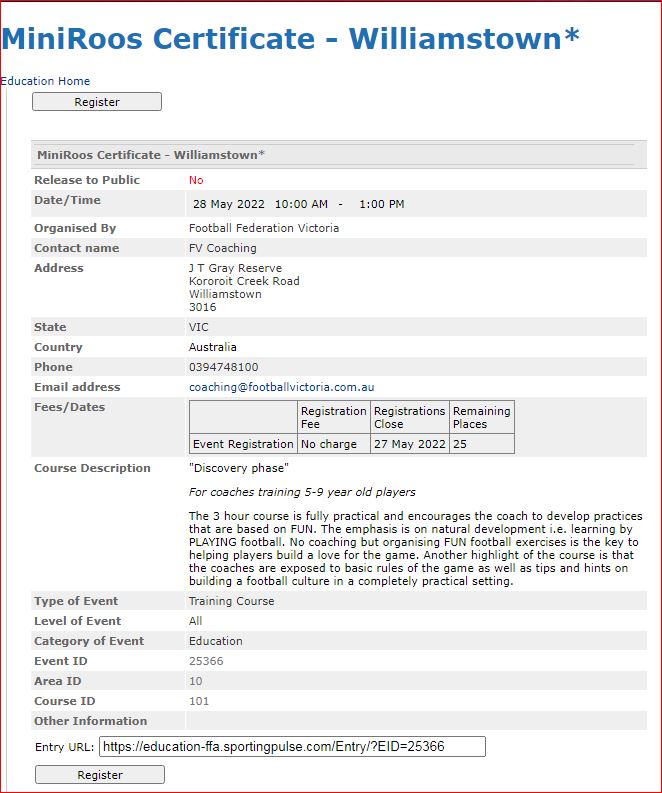Screen dimensions: 662x793
Task: Select 'FV Coaching' contact name
Action: point(223,248)
